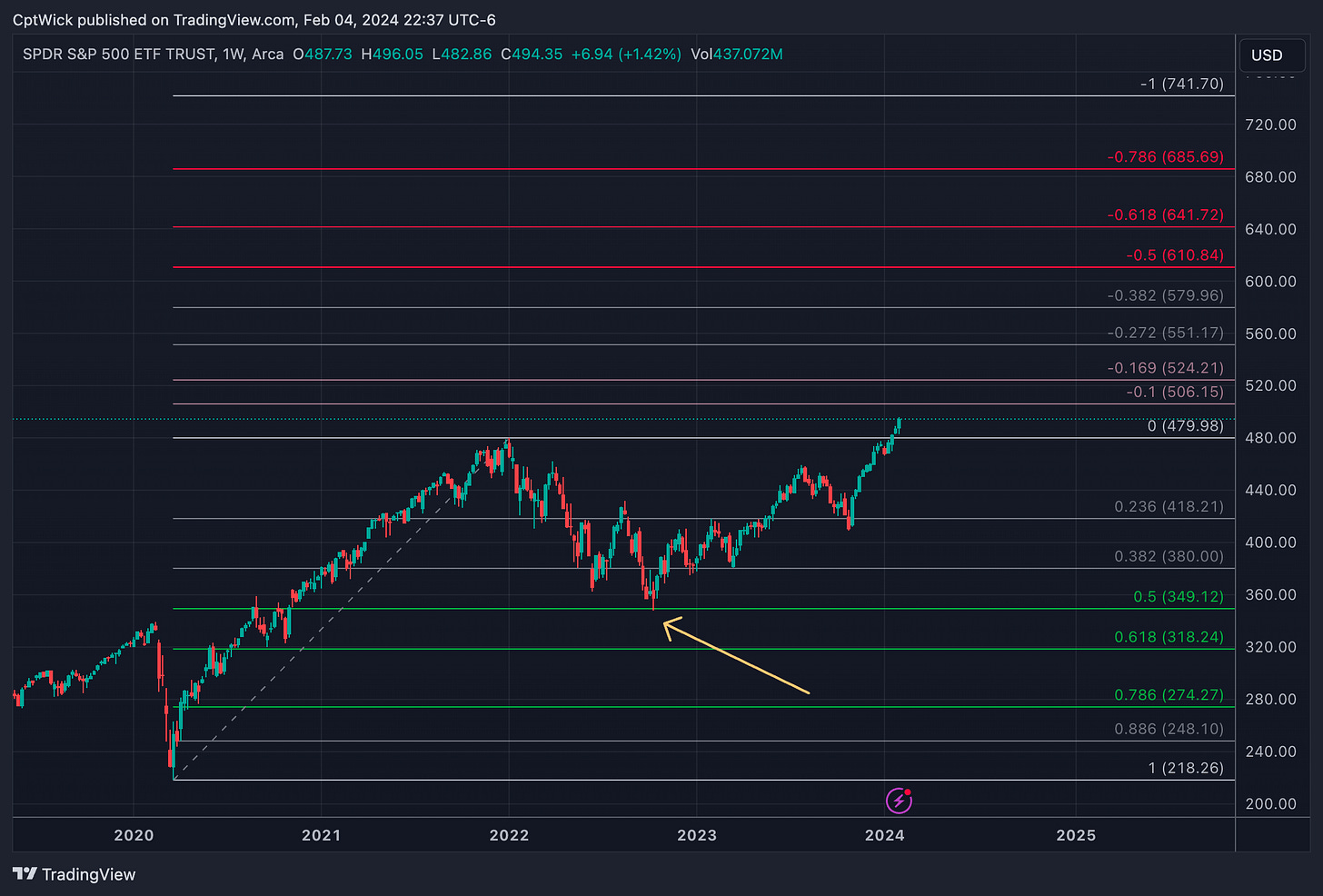Click the TradingView logo at bottom left

[x=75, y=874]
